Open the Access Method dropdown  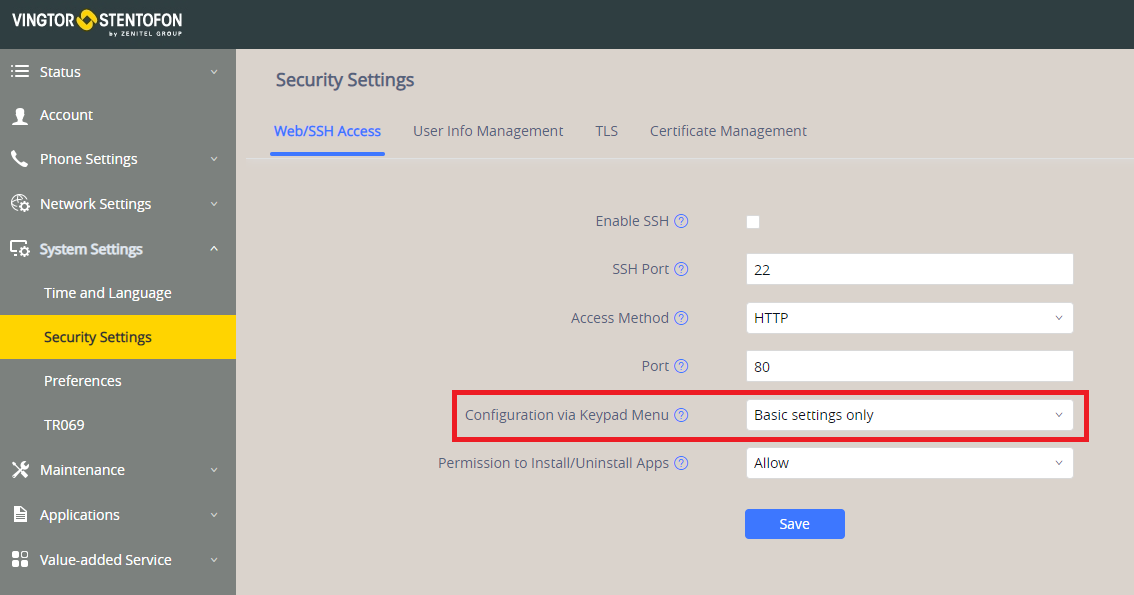point(909,318)
